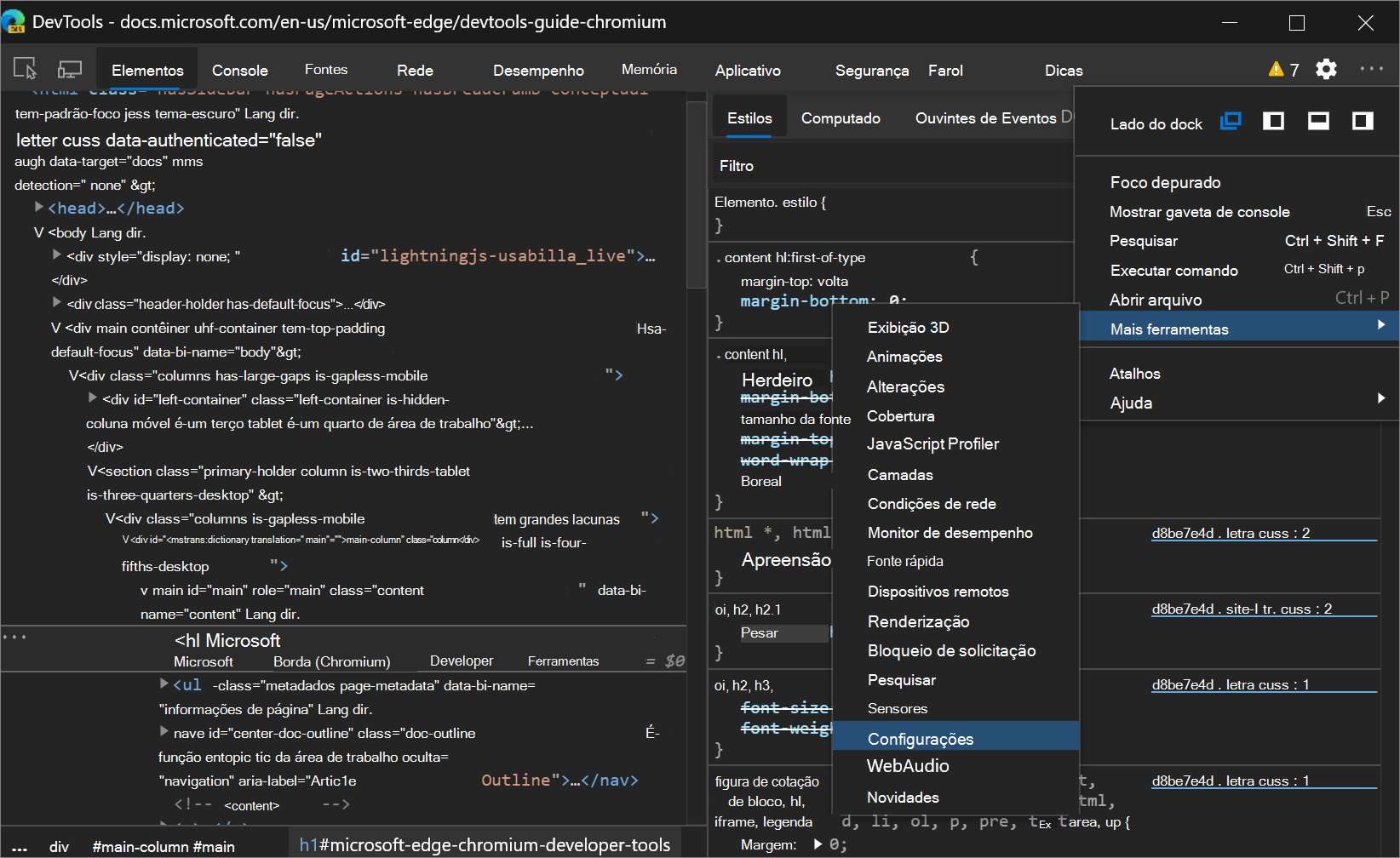The height and width of the screenshot is (858, 1400).
Task: Select Ouvintes de Eventos tab
Action: tap(985, 118)
